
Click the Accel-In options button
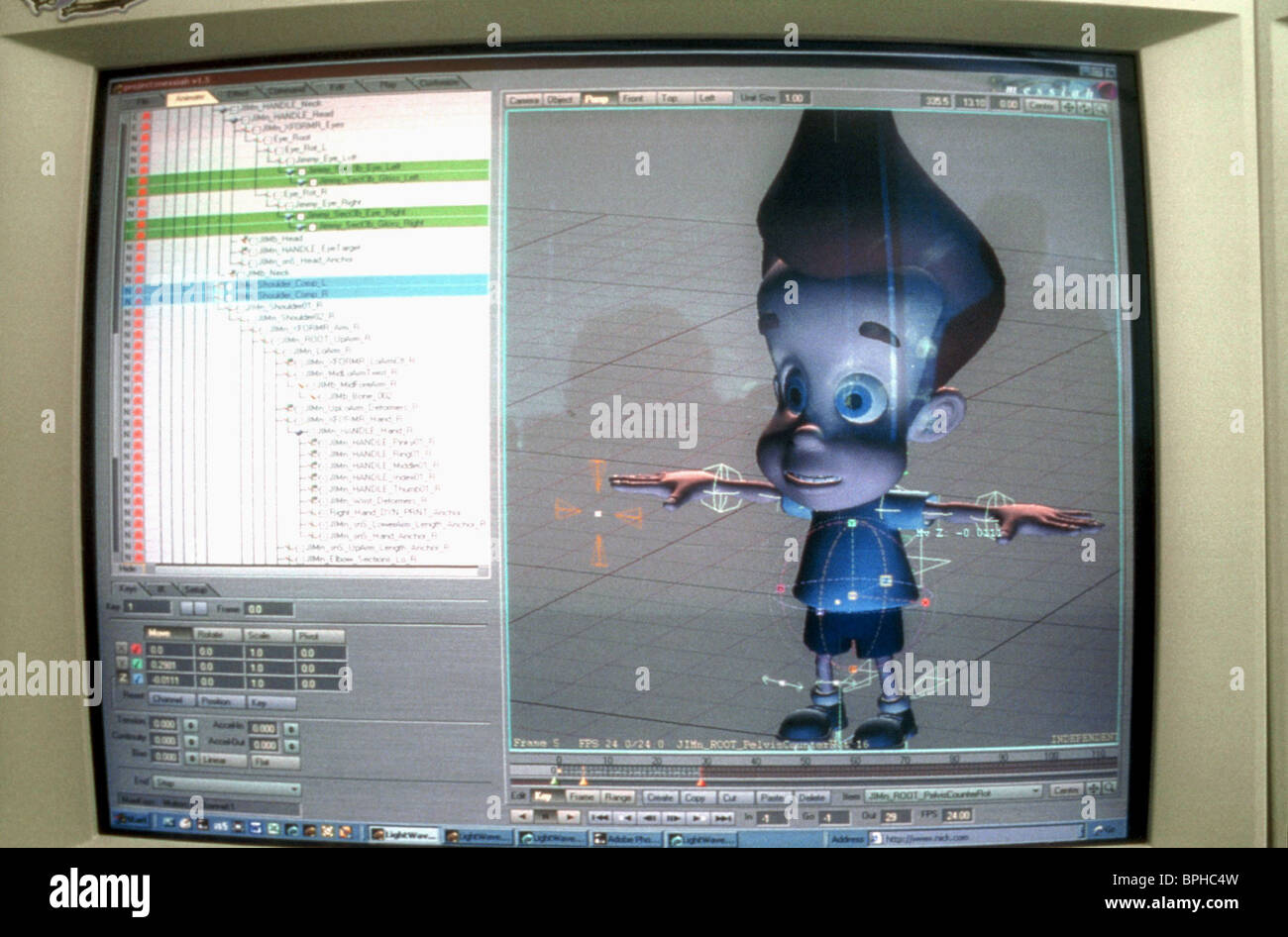290,728
